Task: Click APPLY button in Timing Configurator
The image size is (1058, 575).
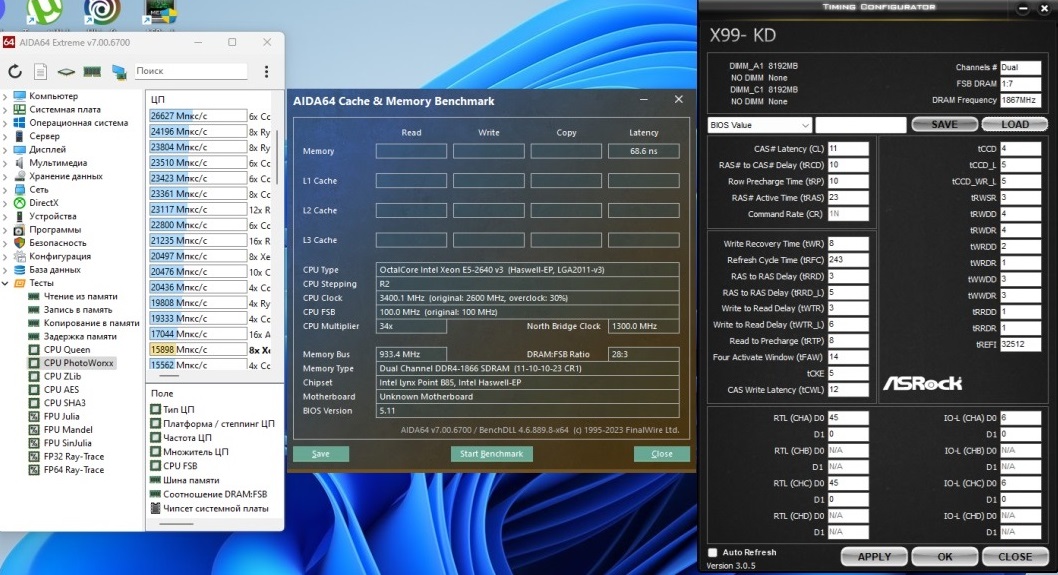Action: pos(874,557)
